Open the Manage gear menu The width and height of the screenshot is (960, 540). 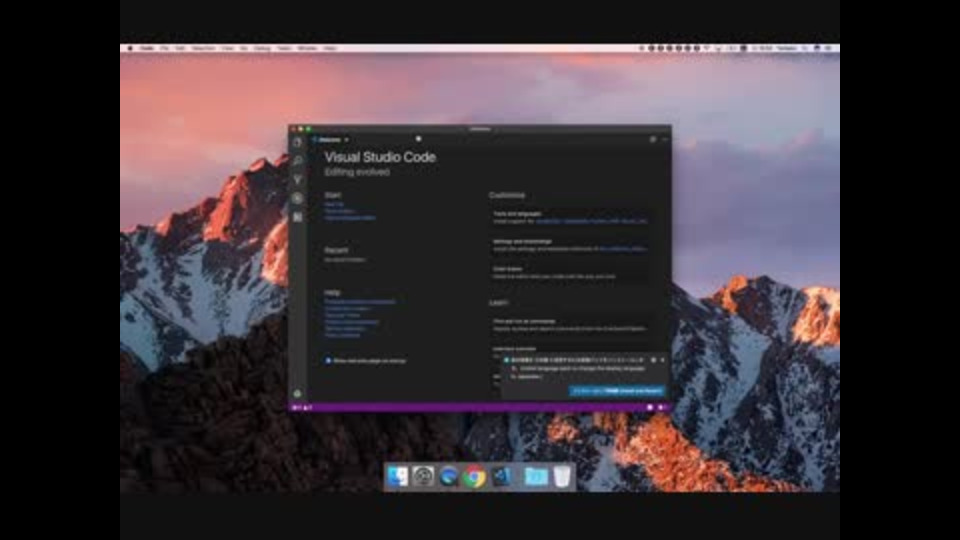tap(298, 394)
